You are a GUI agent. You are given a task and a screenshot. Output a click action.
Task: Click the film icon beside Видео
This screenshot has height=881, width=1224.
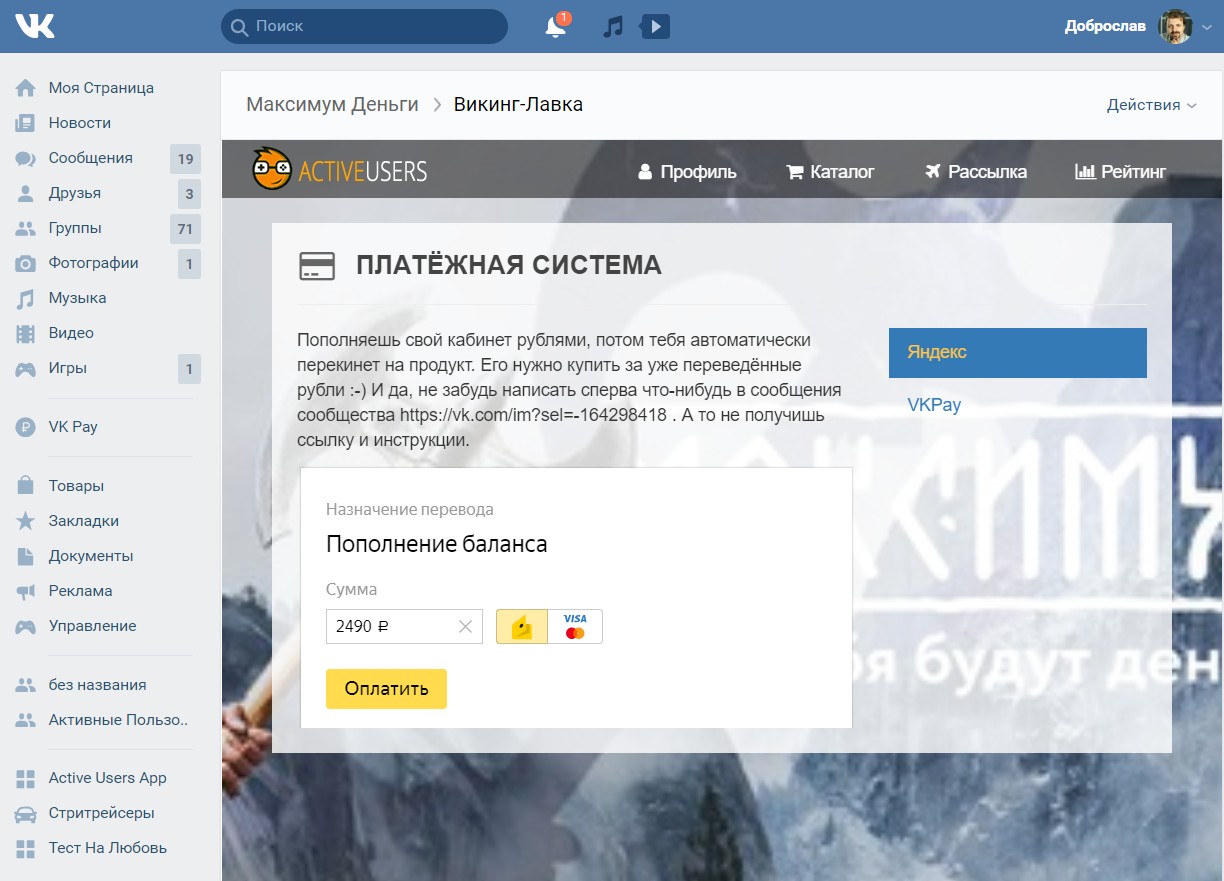(x=26, y=333)
